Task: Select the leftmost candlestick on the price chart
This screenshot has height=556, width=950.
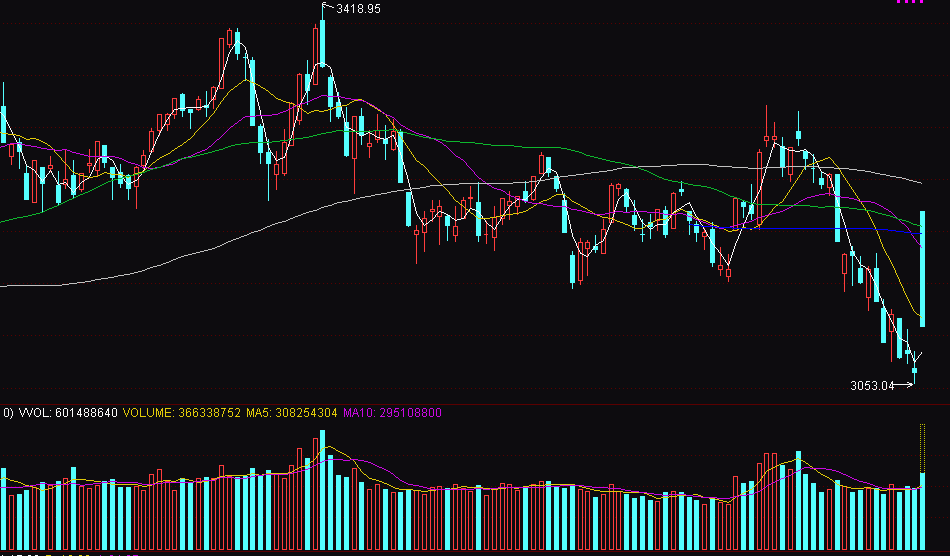Action: point(4,125)
